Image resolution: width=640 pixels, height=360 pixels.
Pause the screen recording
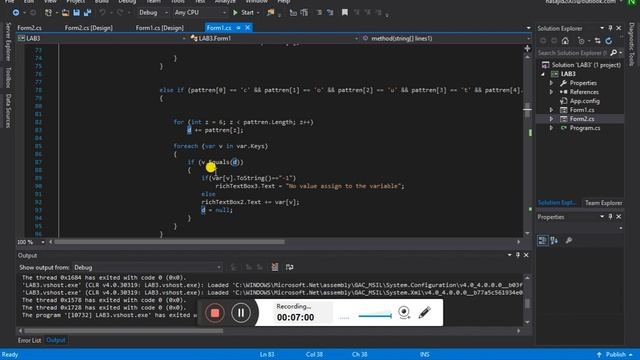pos(241,313)
